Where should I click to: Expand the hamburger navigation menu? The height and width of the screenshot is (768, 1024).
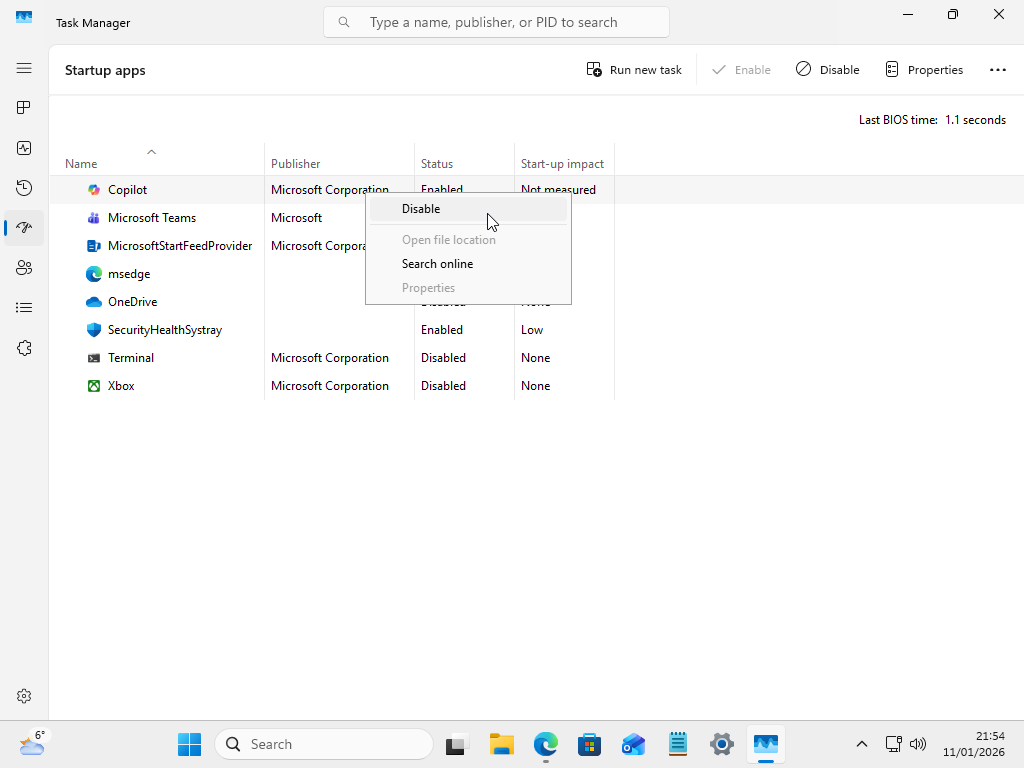(x=24, y=68)
